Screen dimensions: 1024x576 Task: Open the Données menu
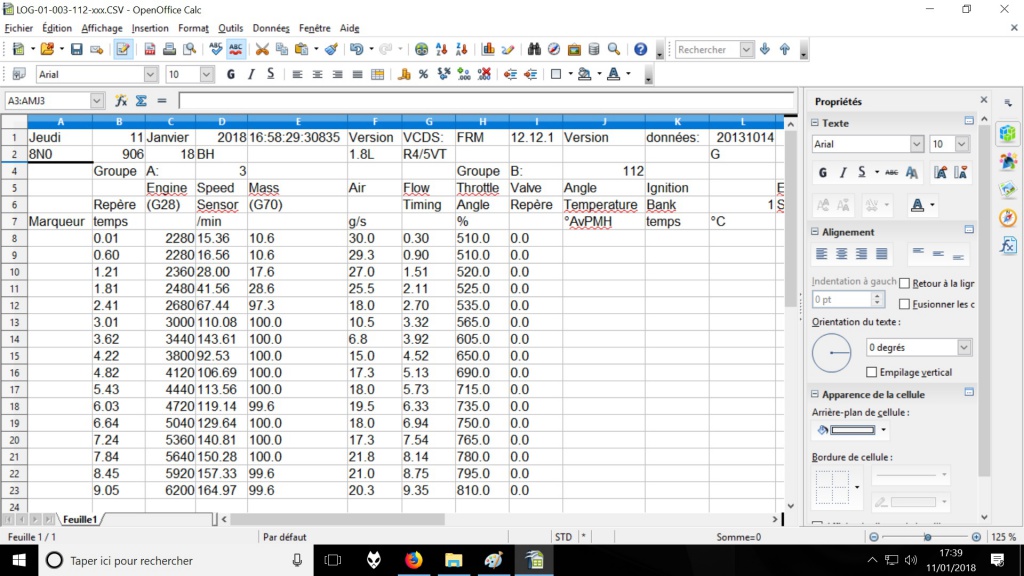click(271, 28)
